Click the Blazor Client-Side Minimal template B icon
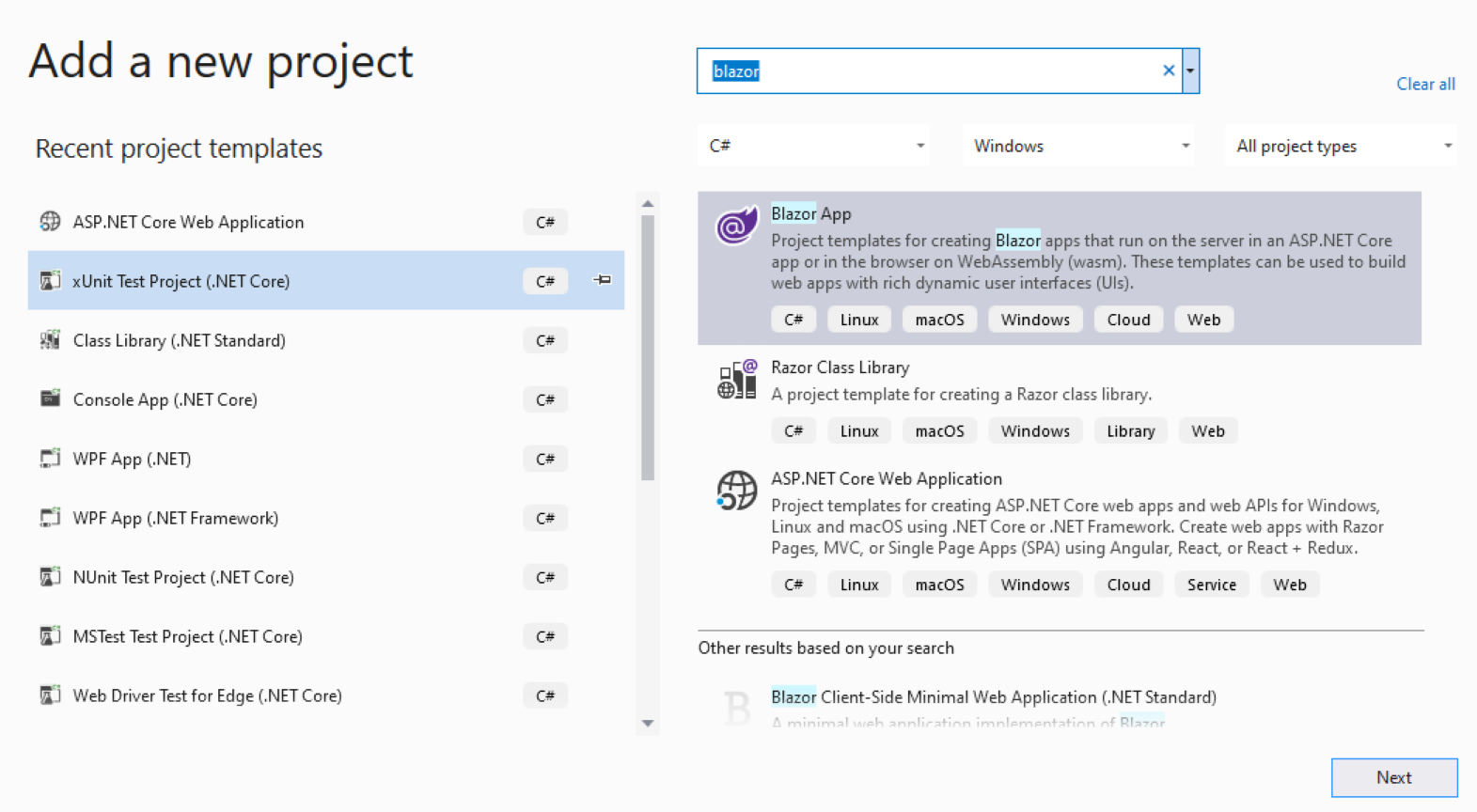 coord(738,707)
